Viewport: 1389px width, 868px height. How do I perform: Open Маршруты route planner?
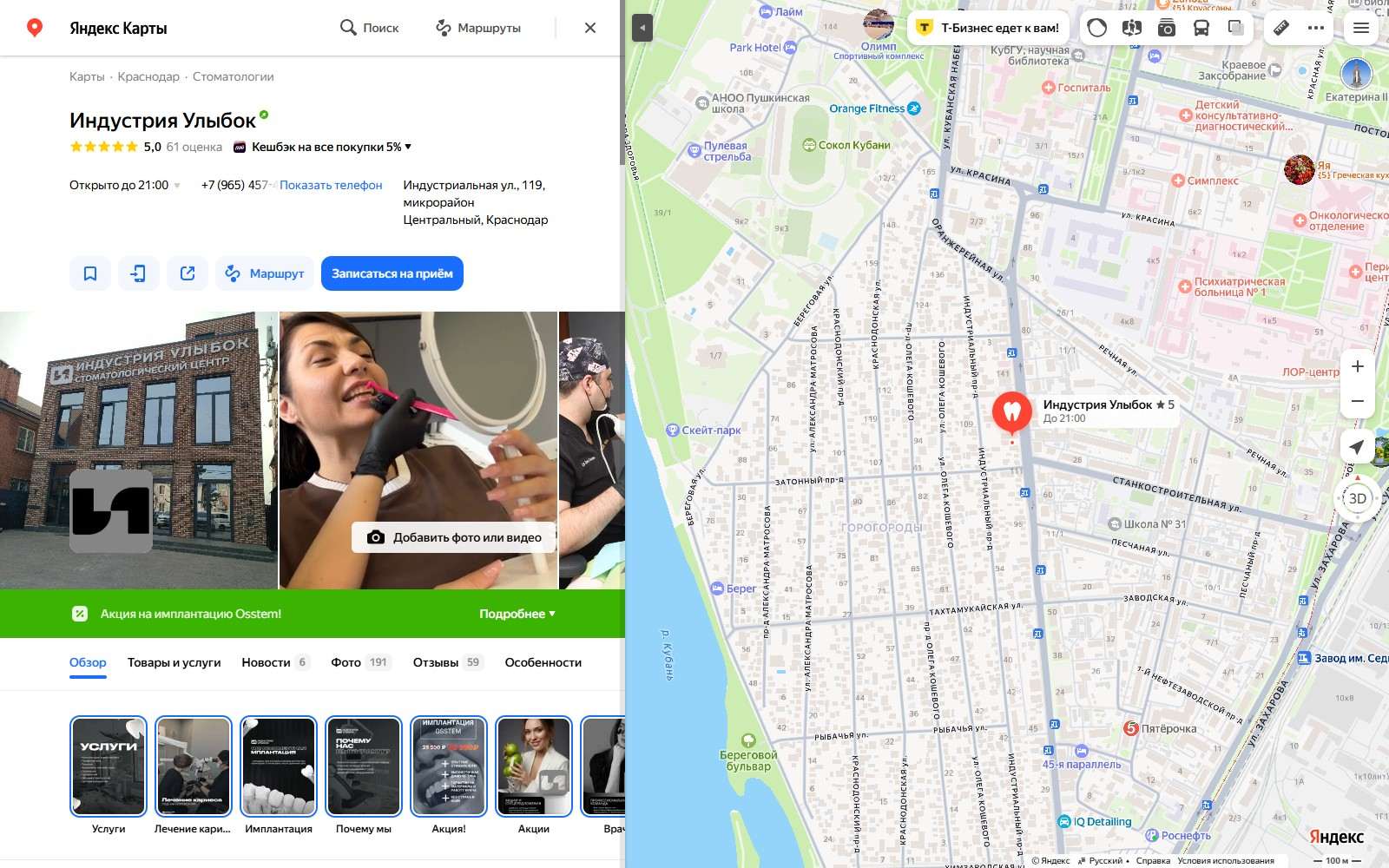pos(478,28)
